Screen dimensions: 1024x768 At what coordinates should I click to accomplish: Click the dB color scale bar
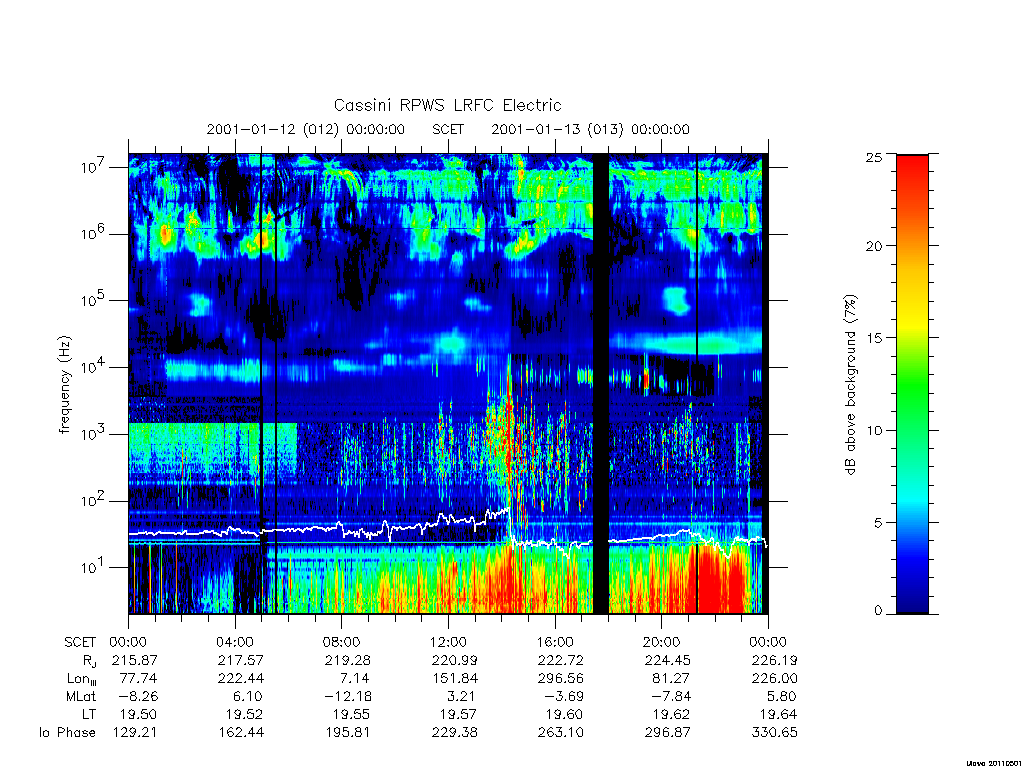(912, 384)
